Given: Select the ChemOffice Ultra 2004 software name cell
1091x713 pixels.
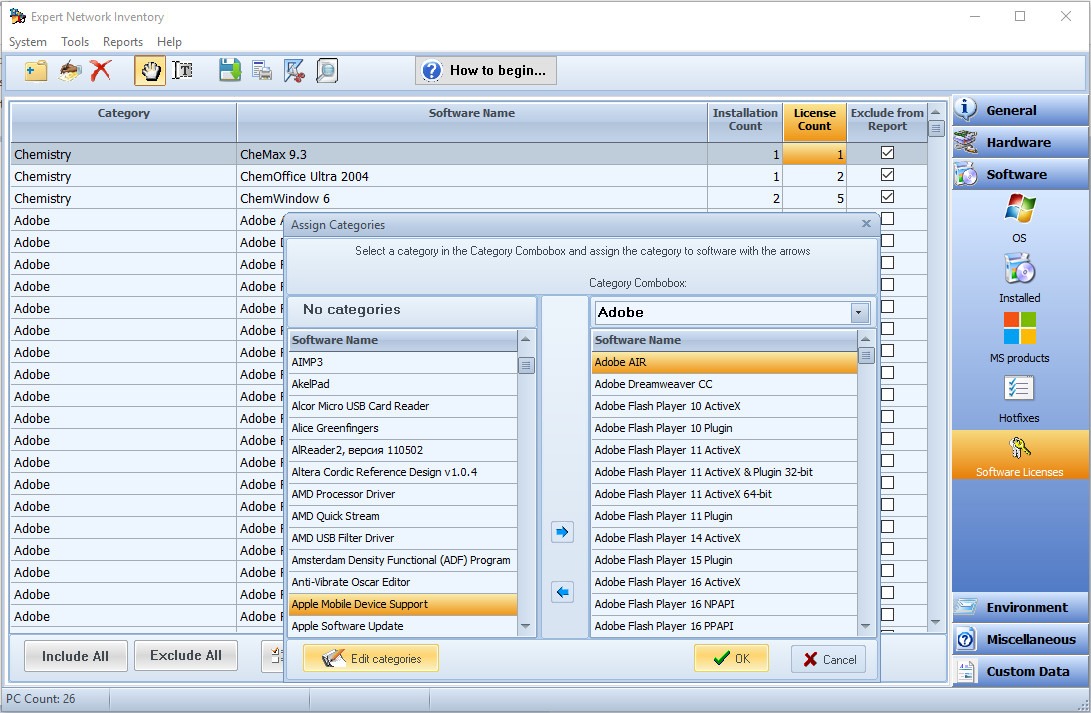Looking at the screenshot, I should 472,176.
